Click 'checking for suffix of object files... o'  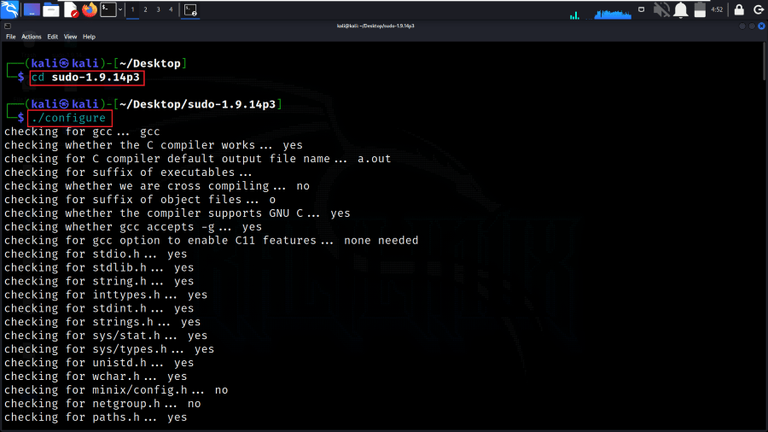coord(140,200)
